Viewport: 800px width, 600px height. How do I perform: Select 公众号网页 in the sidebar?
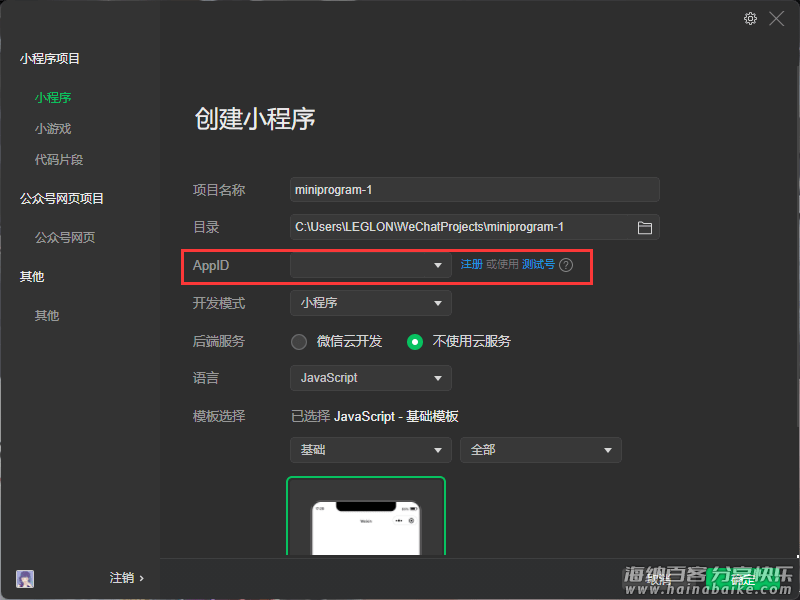65,237
